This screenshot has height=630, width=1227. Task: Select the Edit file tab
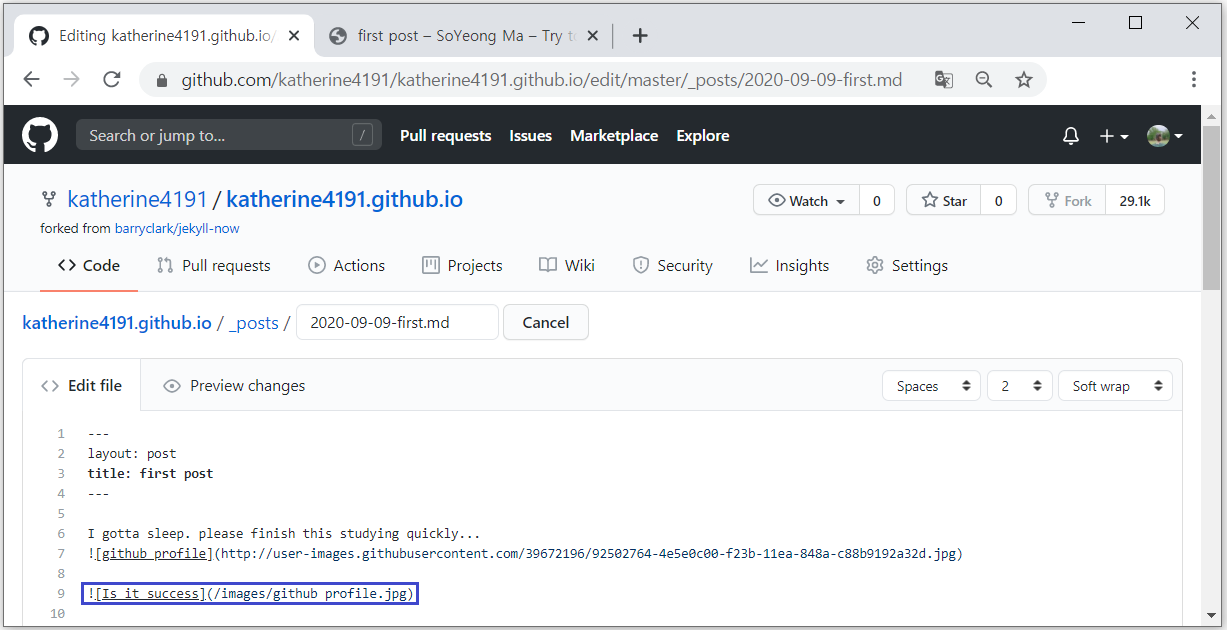(x=82, y=385)
